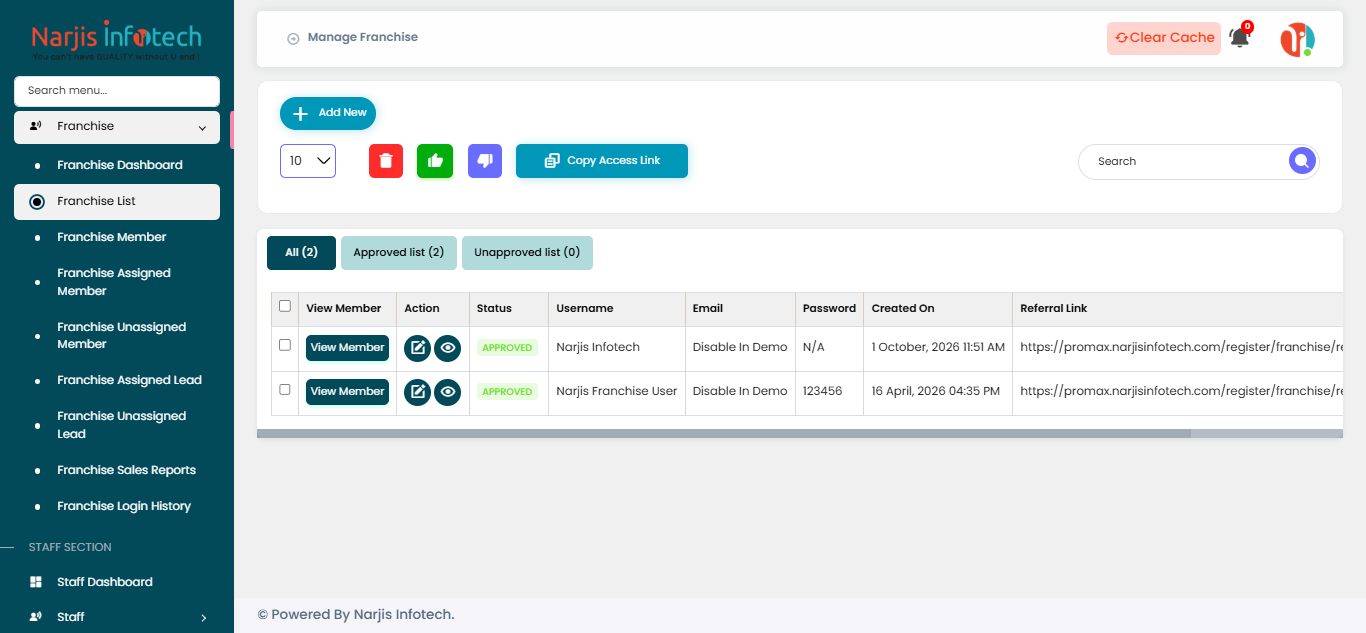Tick the select-all checkbox in table header

point(285,306)
